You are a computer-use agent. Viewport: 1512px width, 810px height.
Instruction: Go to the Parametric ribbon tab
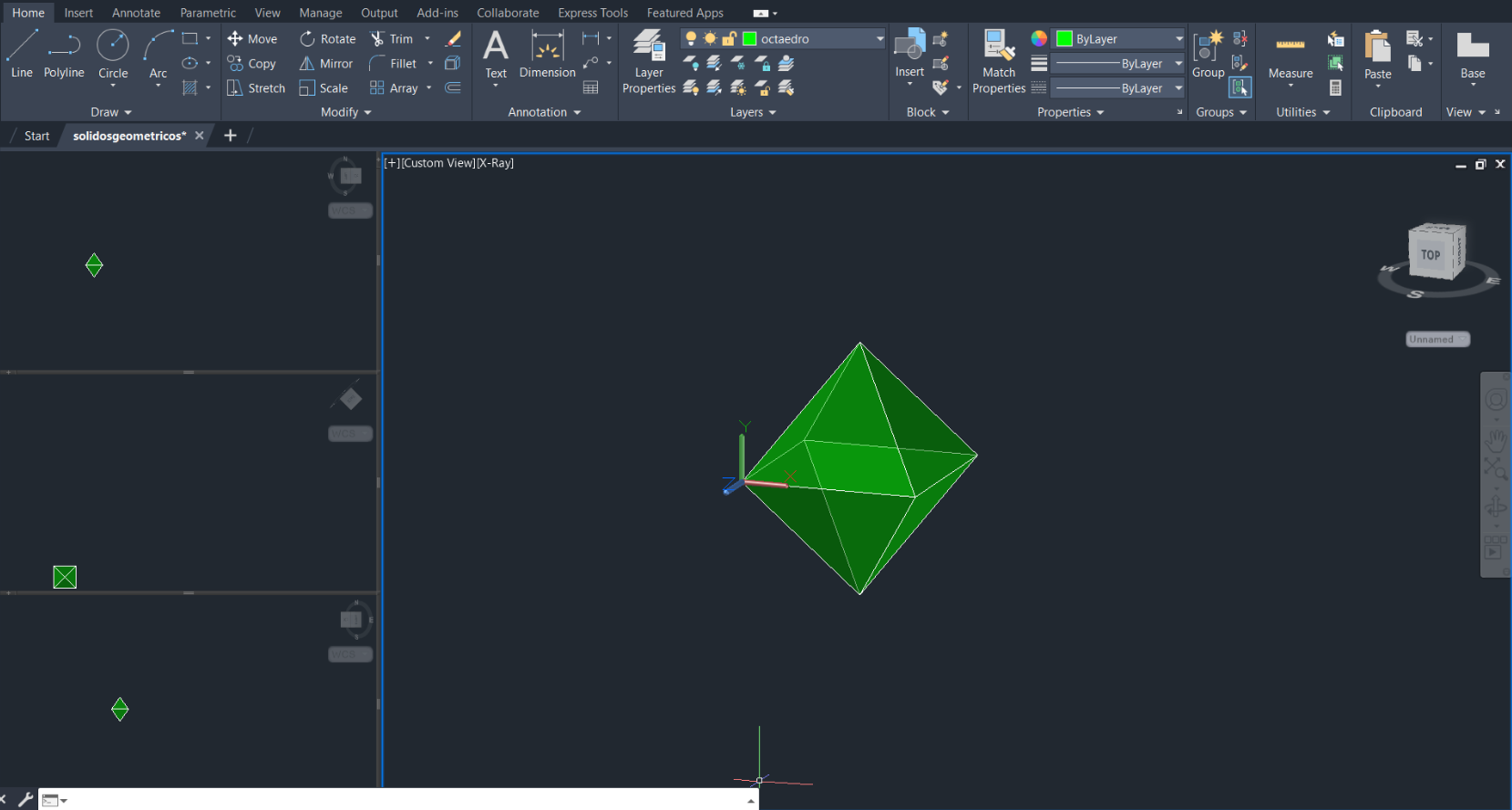208,13
